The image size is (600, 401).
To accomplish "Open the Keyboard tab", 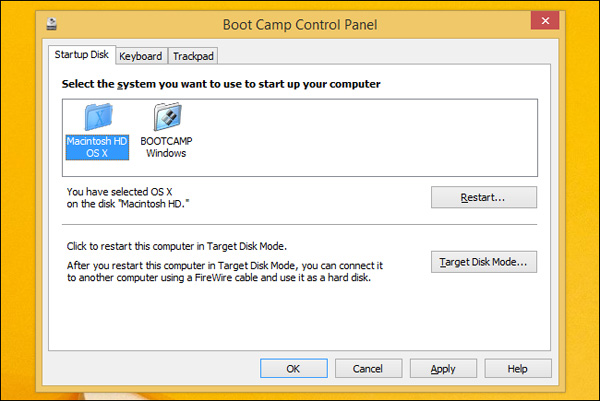I will click(x=140, y=56).
